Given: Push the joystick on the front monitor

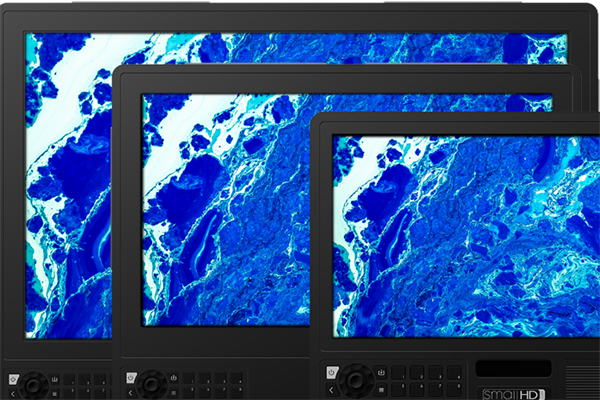Looking at the screenshot, I should 356,381.
